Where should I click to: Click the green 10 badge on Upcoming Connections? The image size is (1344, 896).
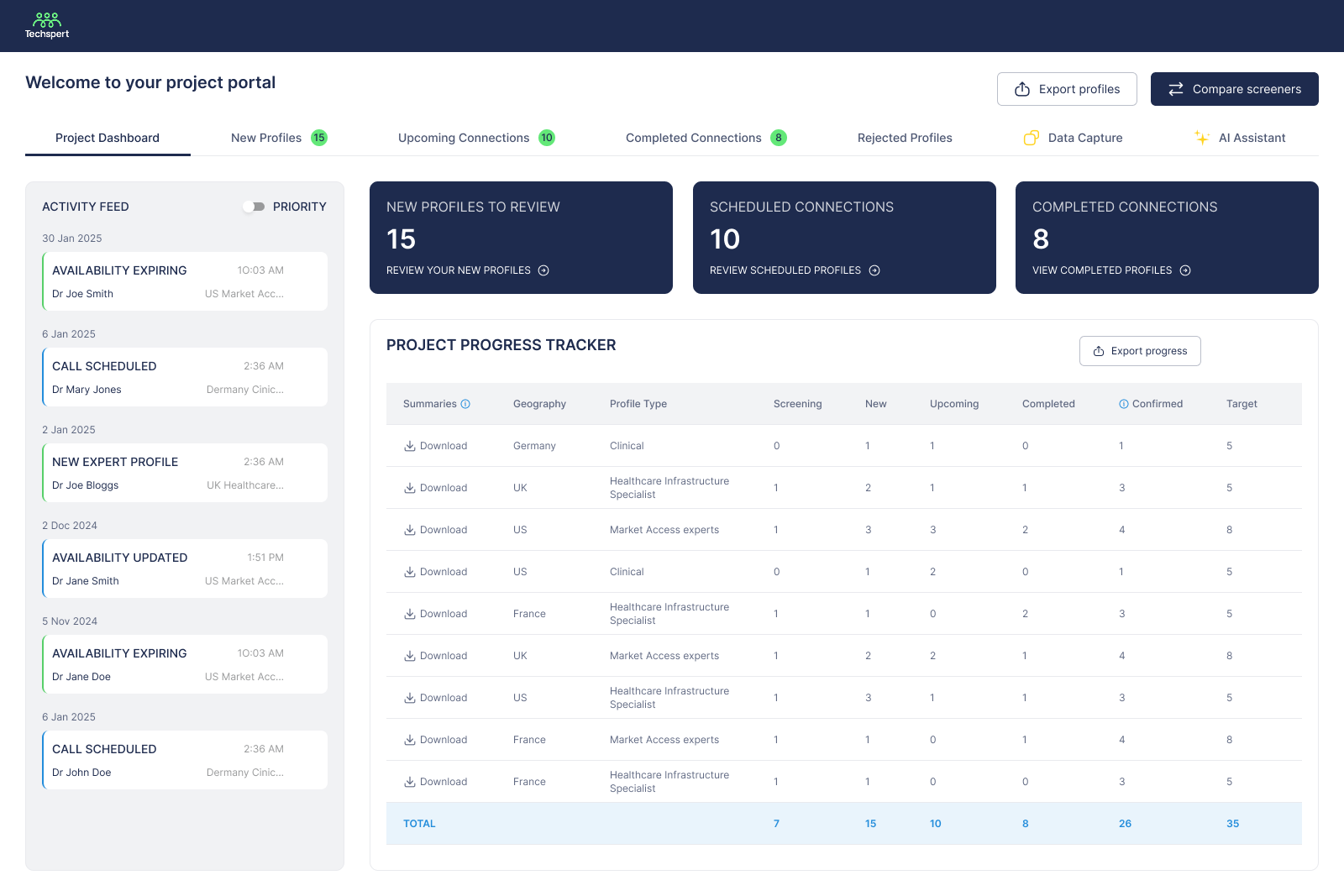[547, 138]
